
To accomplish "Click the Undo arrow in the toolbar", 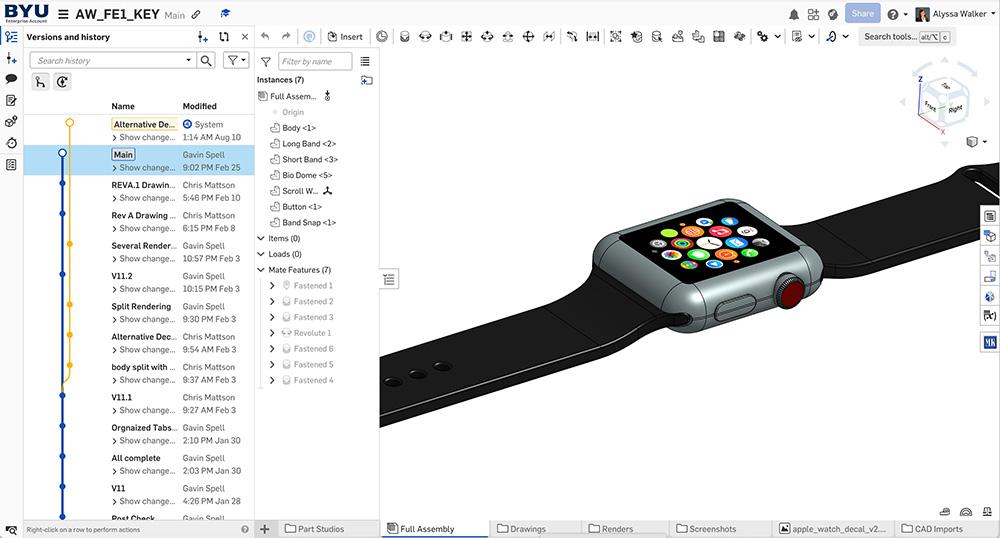I will [264, 37].
